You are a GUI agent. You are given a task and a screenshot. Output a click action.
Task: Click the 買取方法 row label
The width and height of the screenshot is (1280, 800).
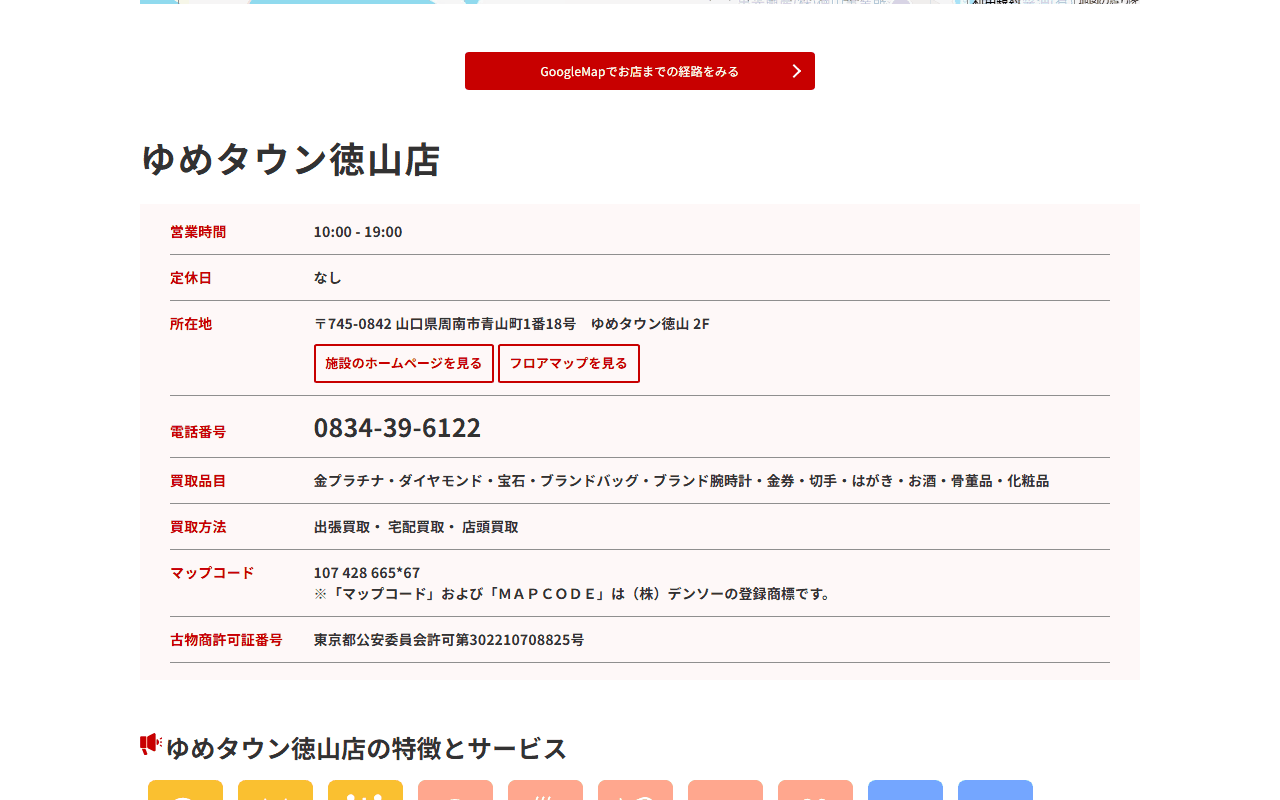(198, 527)
